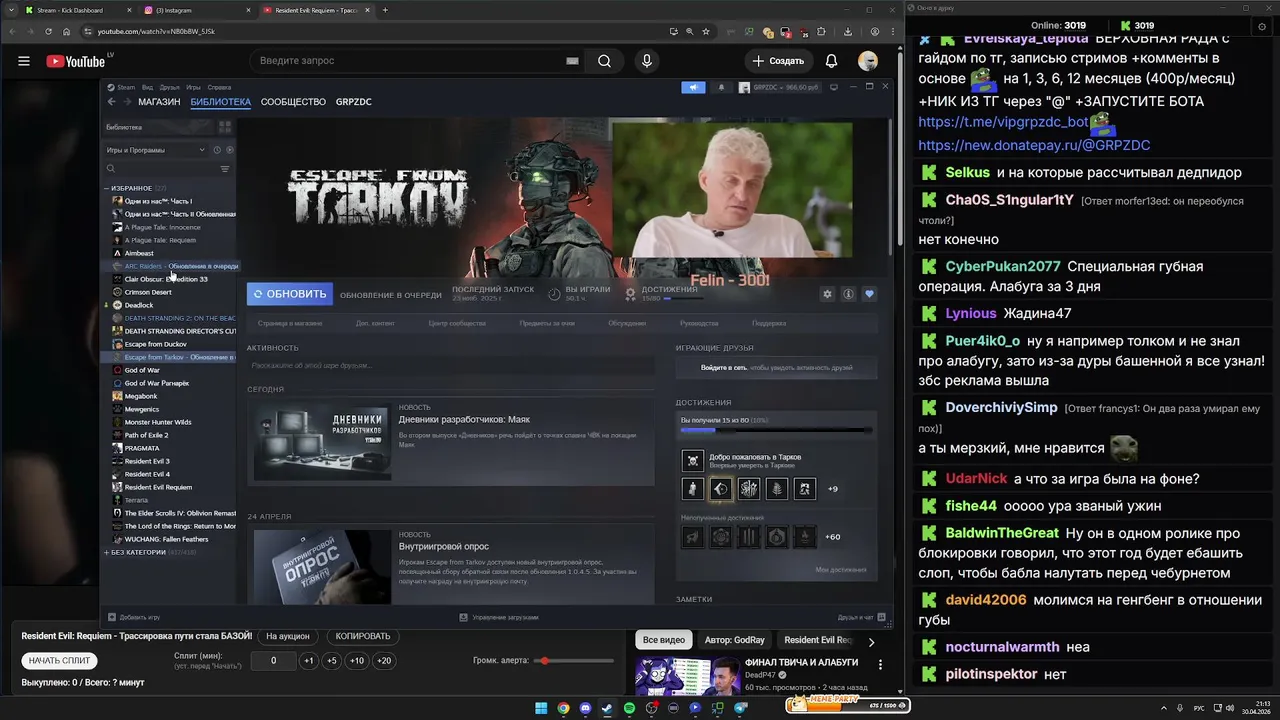The height and width of the screenshot is (720, 1280).
Task: Open Spotify from the taskbar
Action: click(629, 708)
